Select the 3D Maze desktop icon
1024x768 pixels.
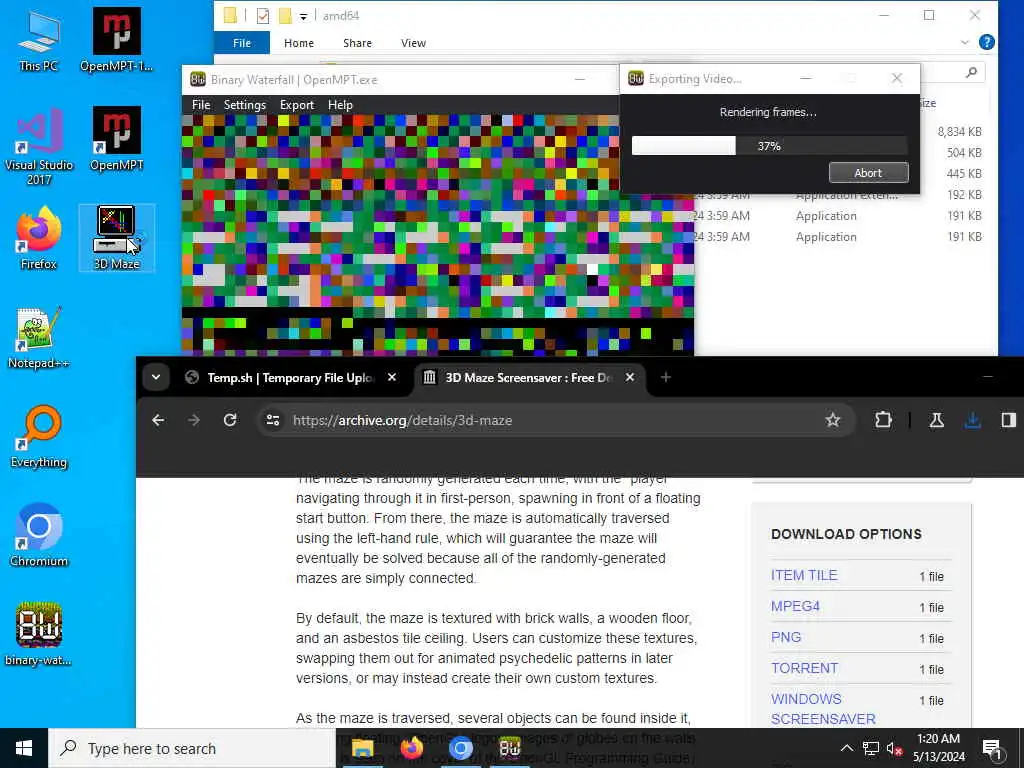click(x=116, y=238)
